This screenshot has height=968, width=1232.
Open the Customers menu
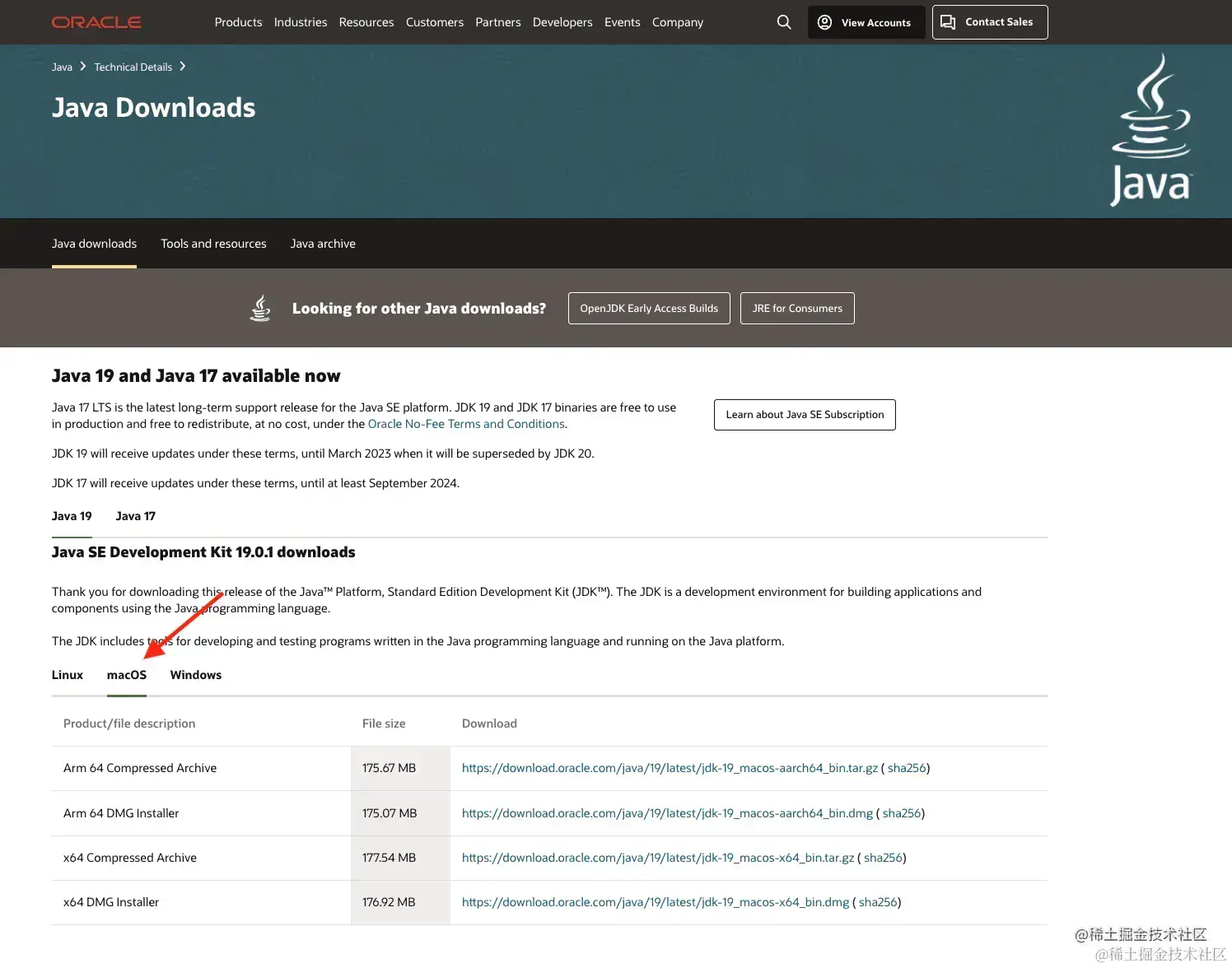click(x=435, y=22)
